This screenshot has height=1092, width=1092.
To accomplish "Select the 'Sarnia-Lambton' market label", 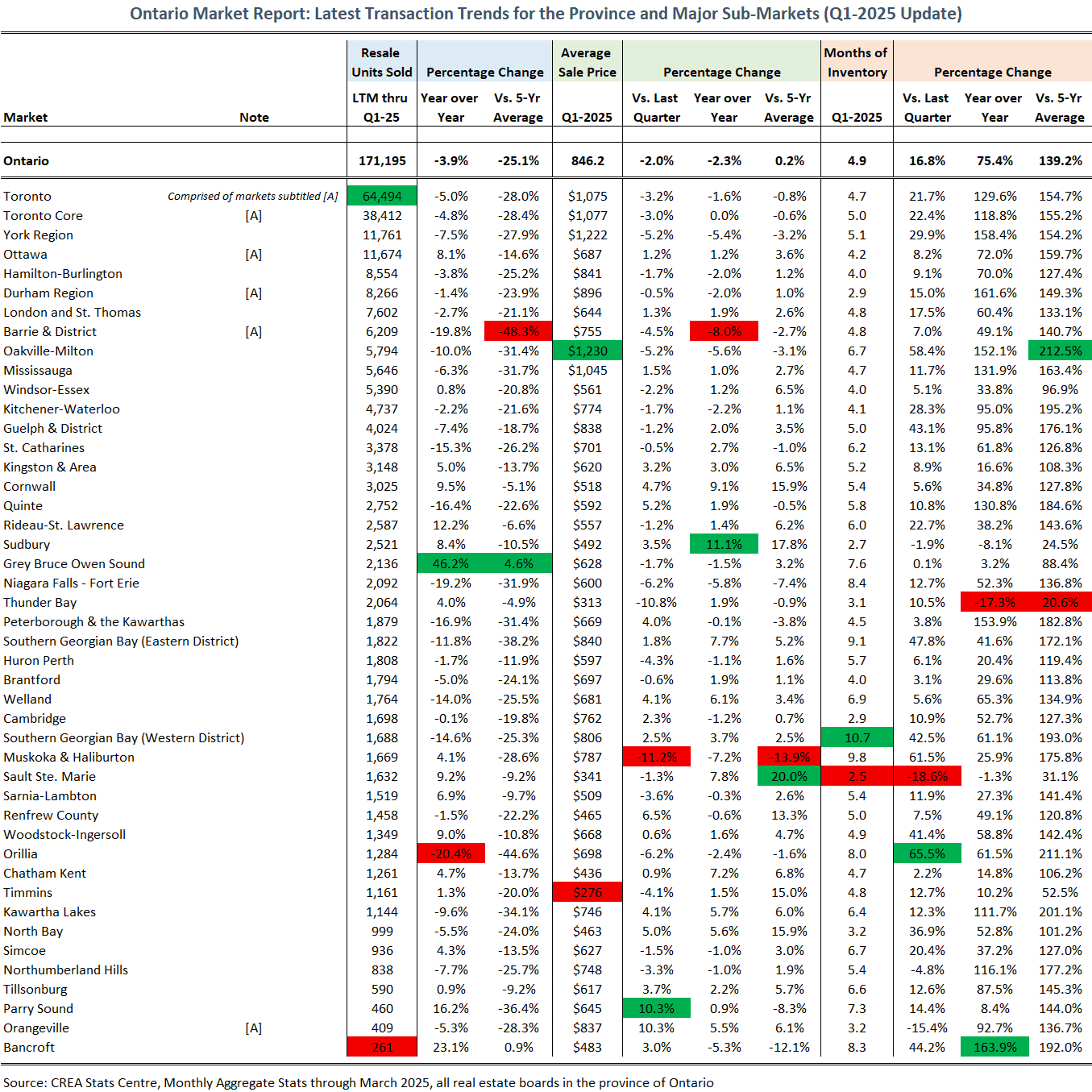I will tap(50, 796).
